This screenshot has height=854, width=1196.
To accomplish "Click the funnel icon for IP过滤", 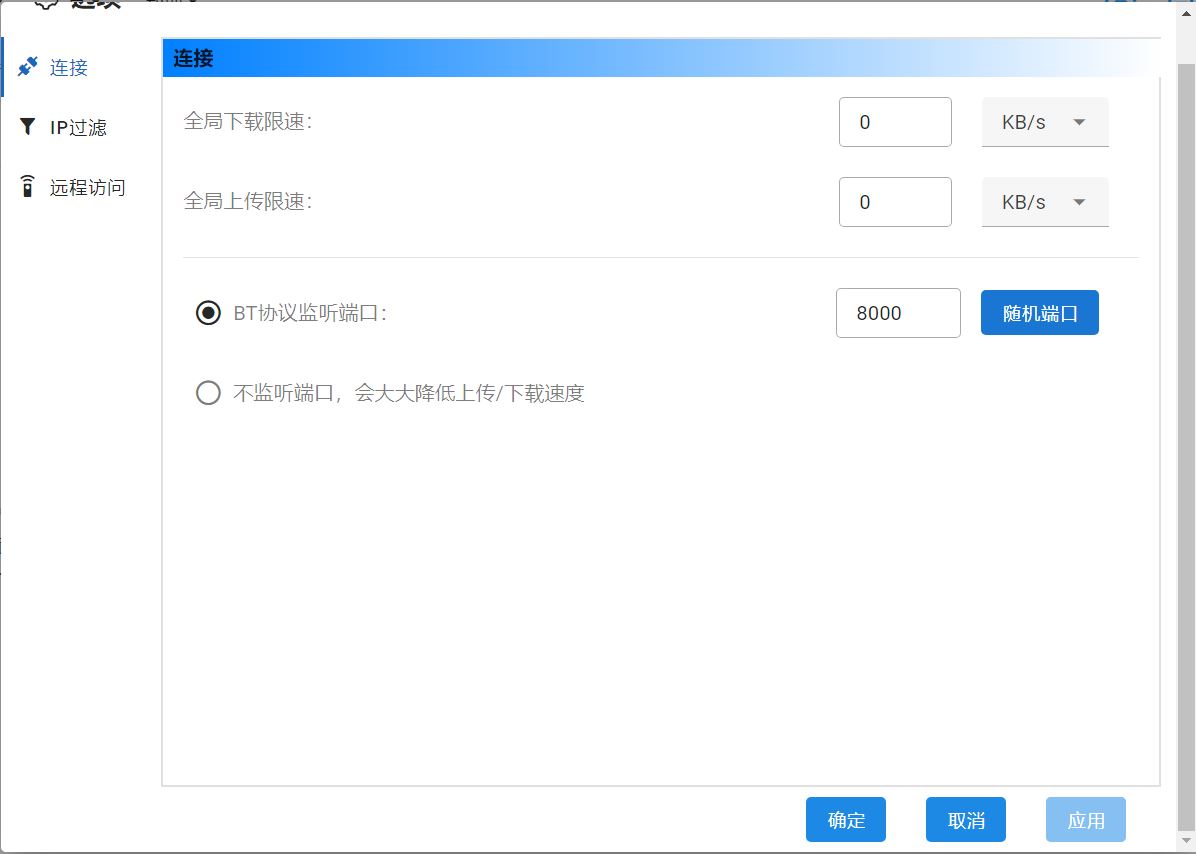I will pos(28,127).
